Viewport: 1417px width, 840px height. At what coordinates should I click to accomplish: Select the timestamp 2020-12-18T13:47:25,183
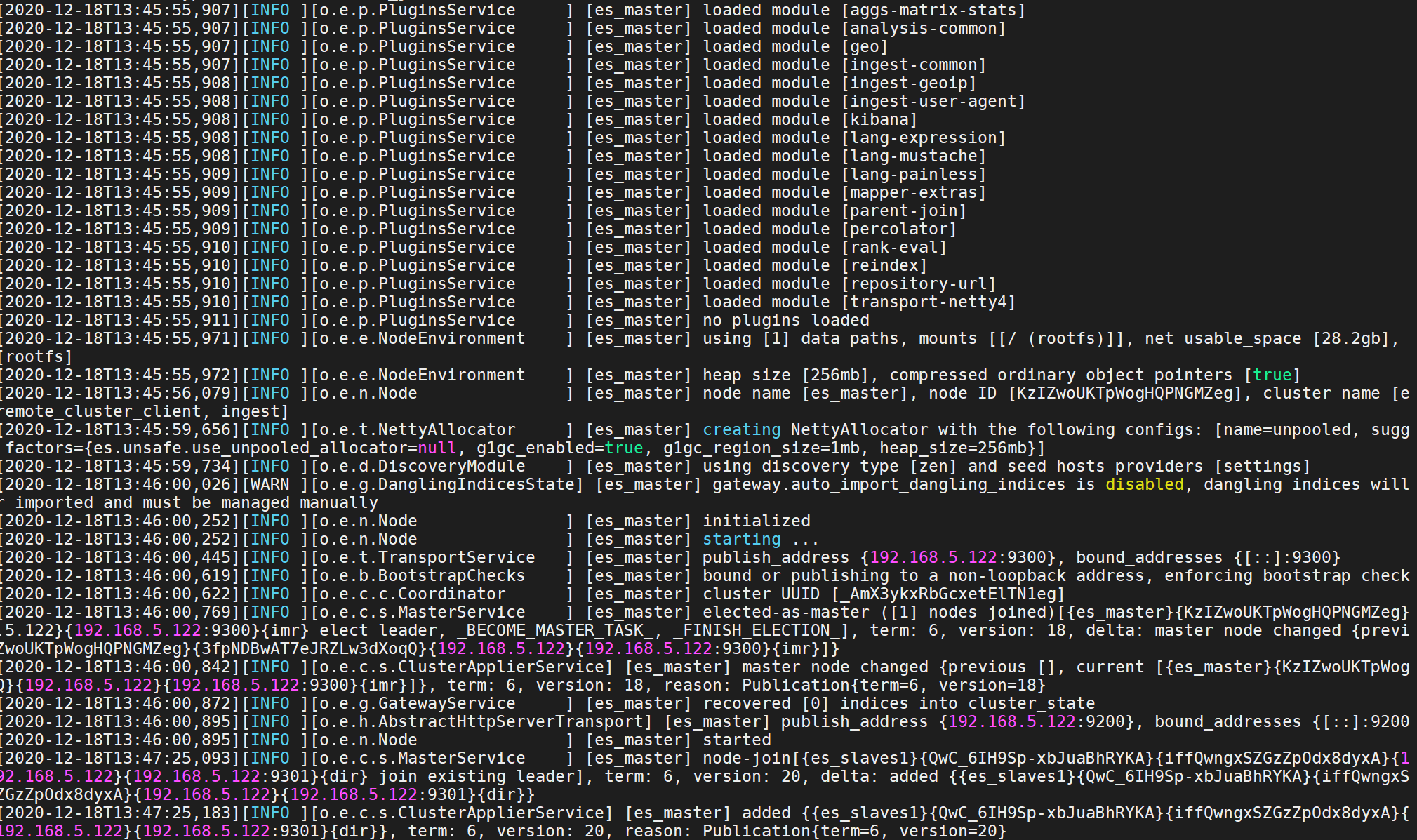tap(118, 813)
